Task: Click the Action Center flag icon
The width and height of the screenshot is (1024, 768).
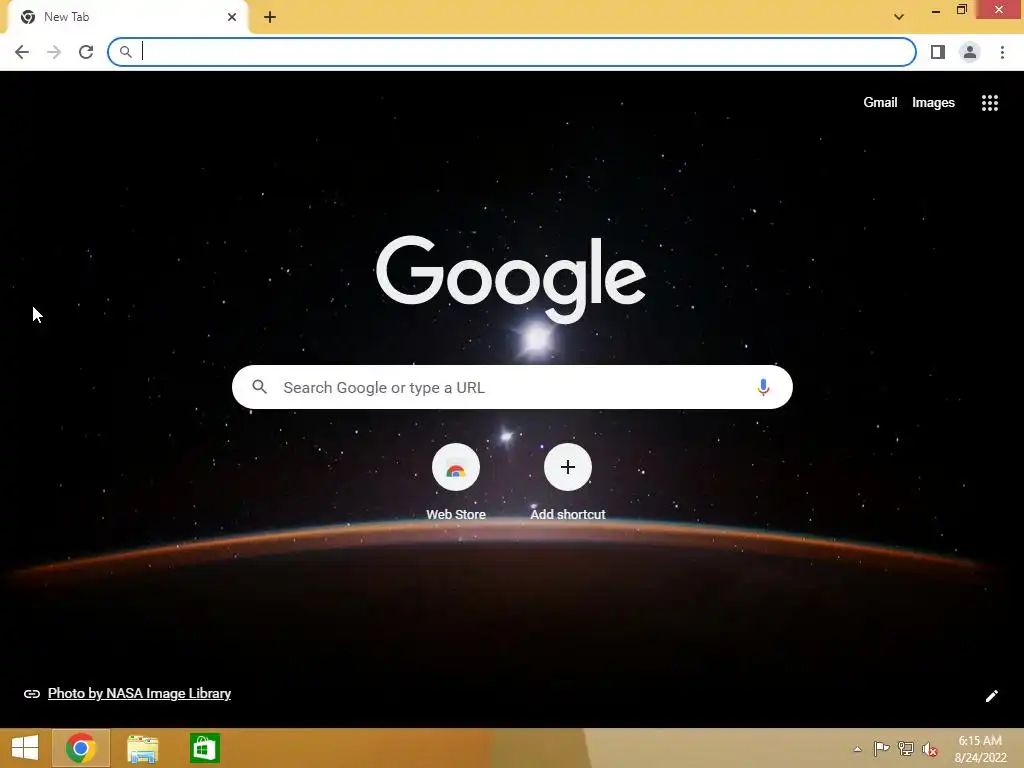Action: point(882,748)
